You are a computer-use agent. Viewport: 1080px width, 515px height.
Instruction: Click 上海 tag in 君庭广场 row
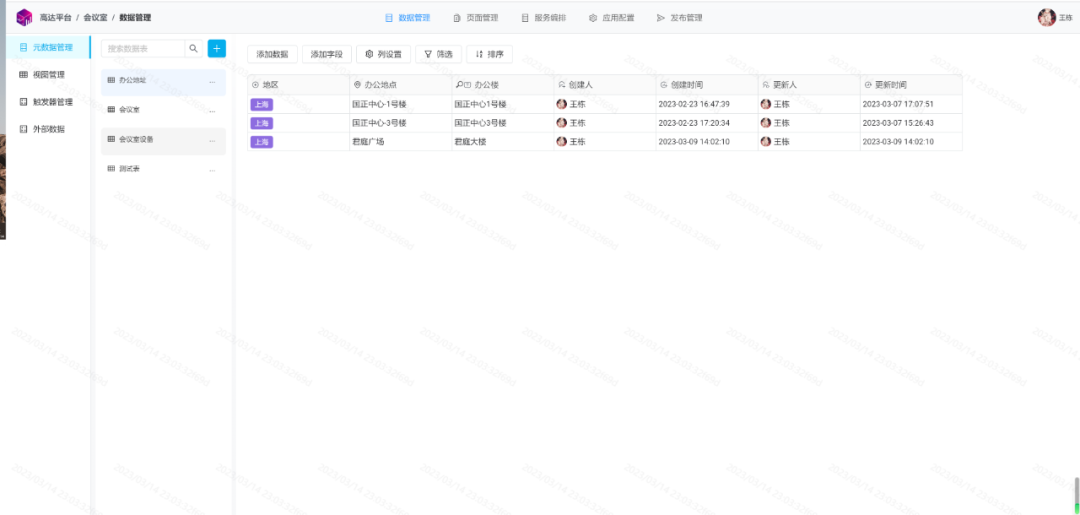262,141
